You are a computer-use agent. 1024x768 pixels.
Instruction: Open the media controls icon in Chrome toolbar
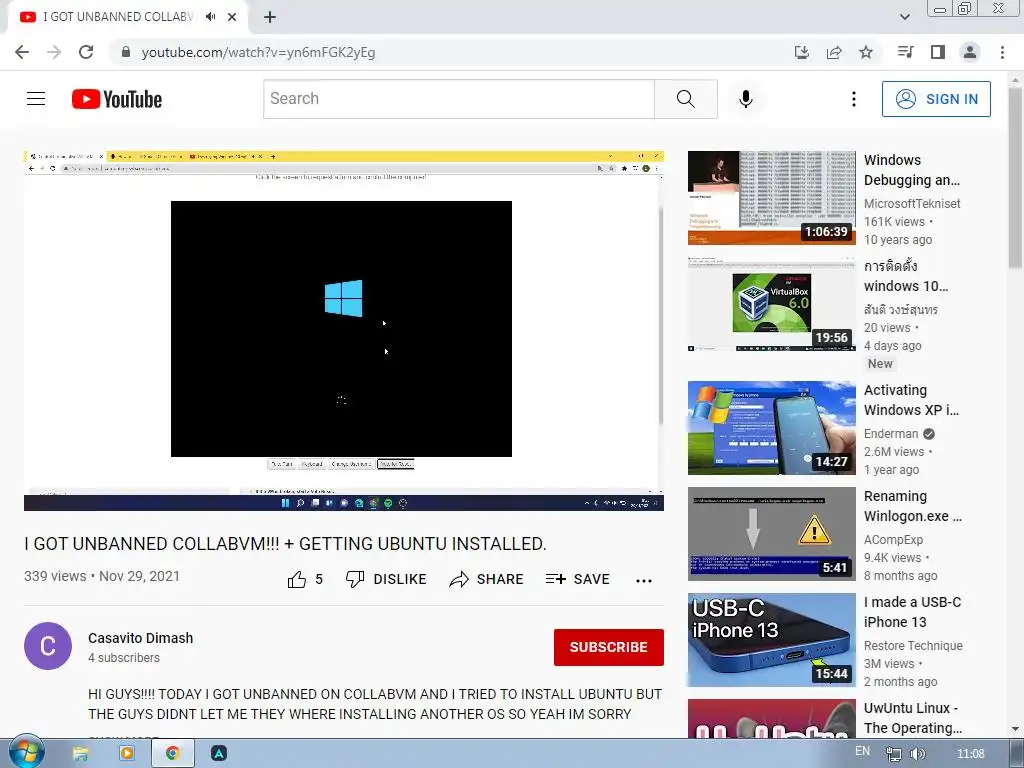point(906,52)
